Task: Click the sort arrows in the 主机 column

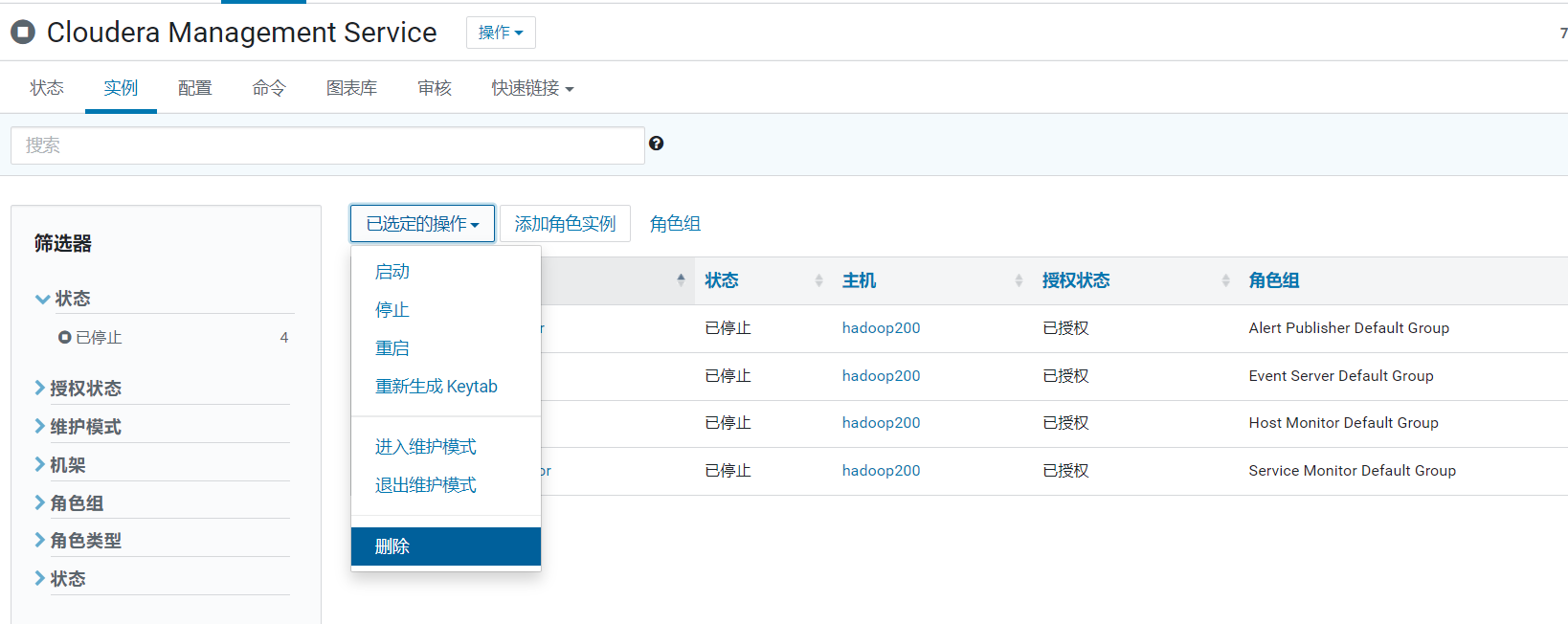Action: [1019, 280]
